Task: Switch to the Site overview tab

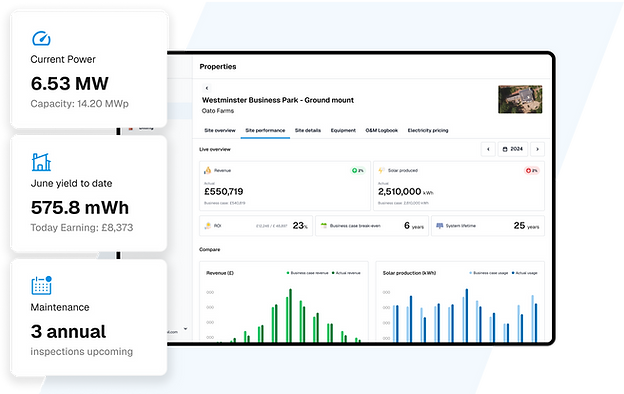Action: click(x=220, y=131)
